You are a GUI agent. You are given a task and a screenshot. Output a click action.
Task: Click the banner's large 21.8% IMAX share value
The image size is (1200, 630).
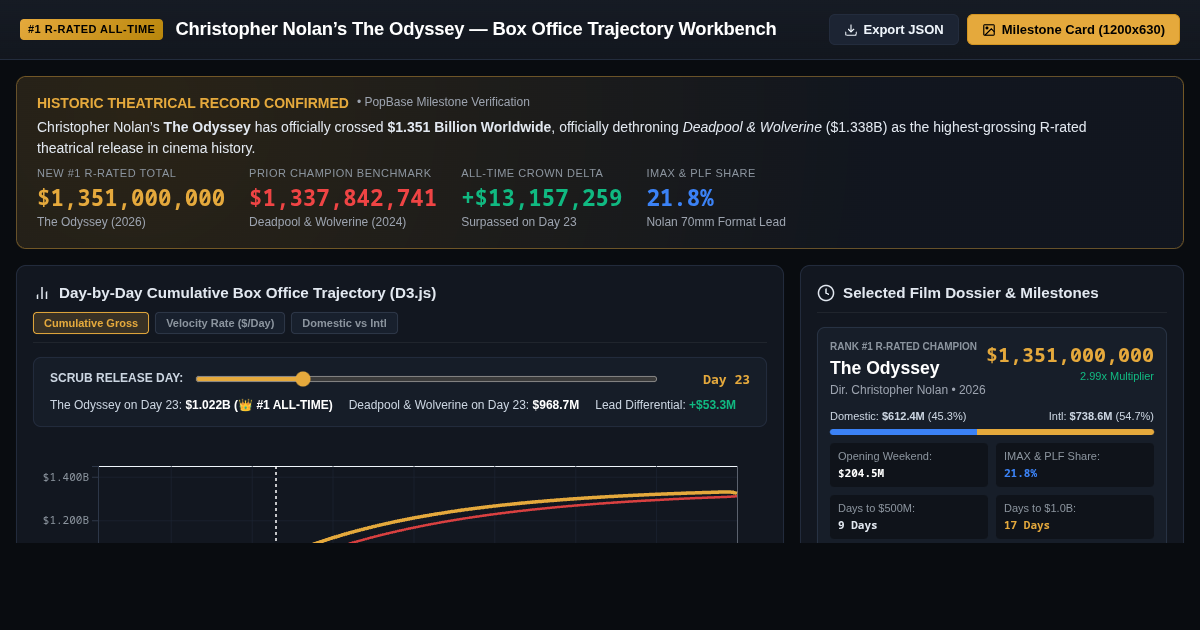(680, 198)
